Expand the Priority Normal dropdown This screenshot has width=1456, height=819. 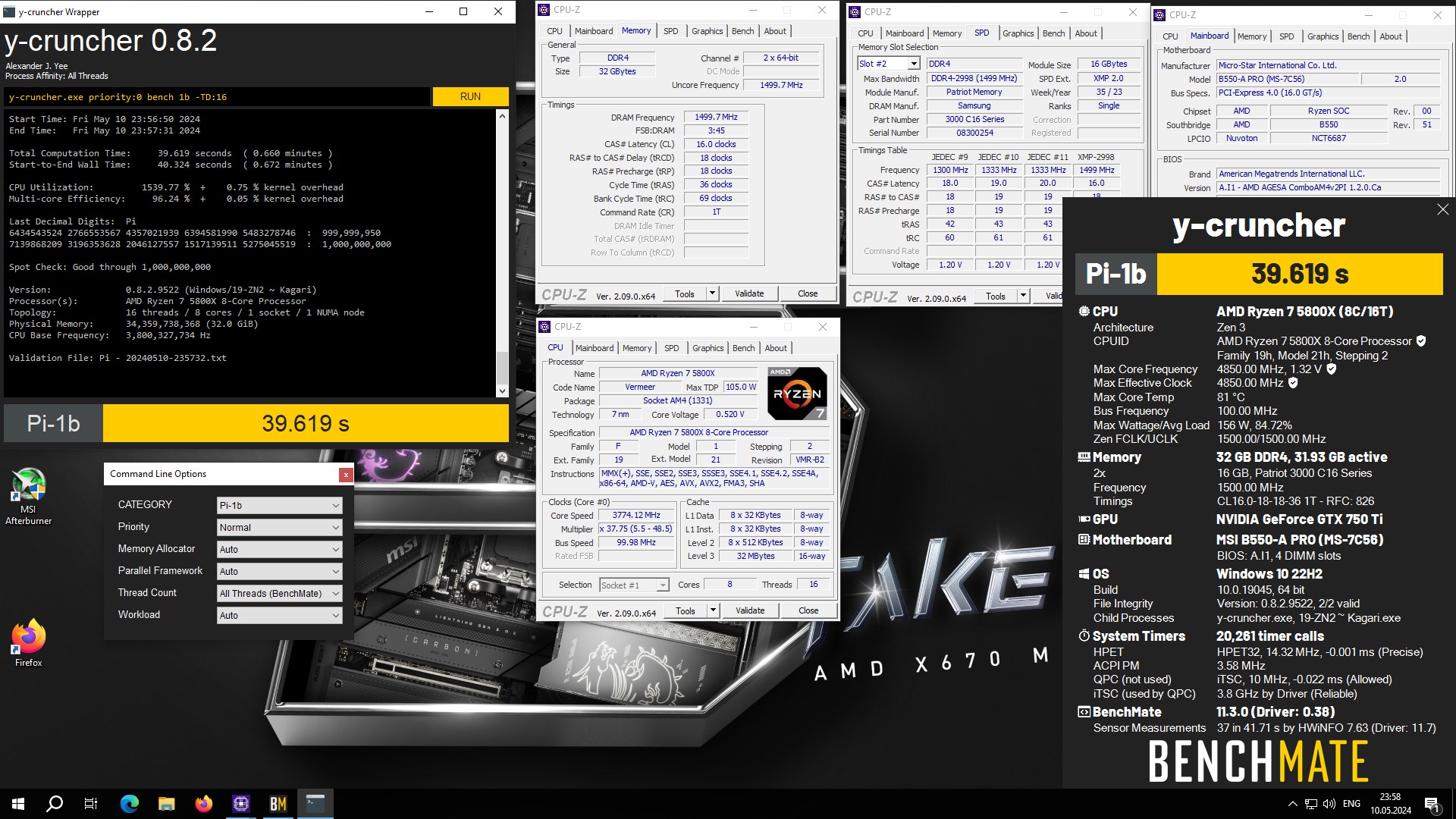click(279, 528)
